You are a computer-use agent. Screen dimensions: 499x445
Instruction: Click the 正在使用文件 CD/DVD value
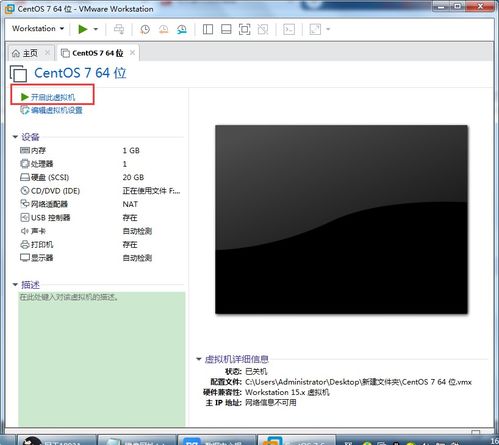click(x=151, y=191)
